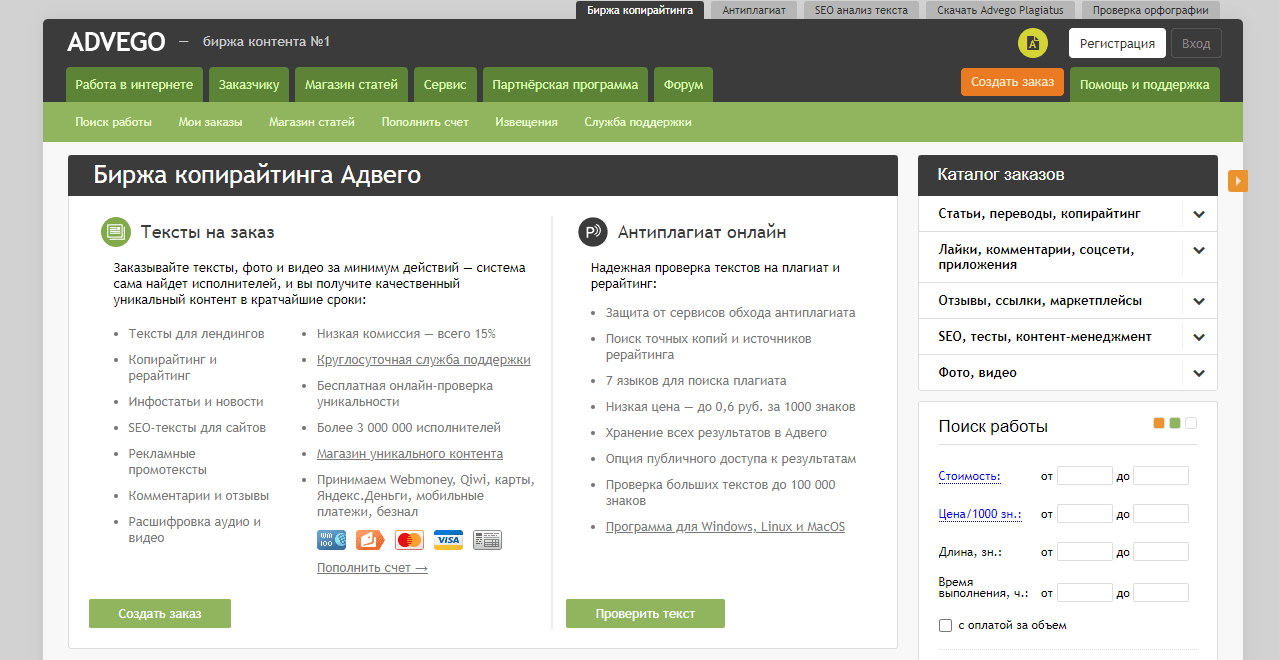Select the white square in Поиск работы
Viewport: 1279px width, 660px height.
(1191, 423)
